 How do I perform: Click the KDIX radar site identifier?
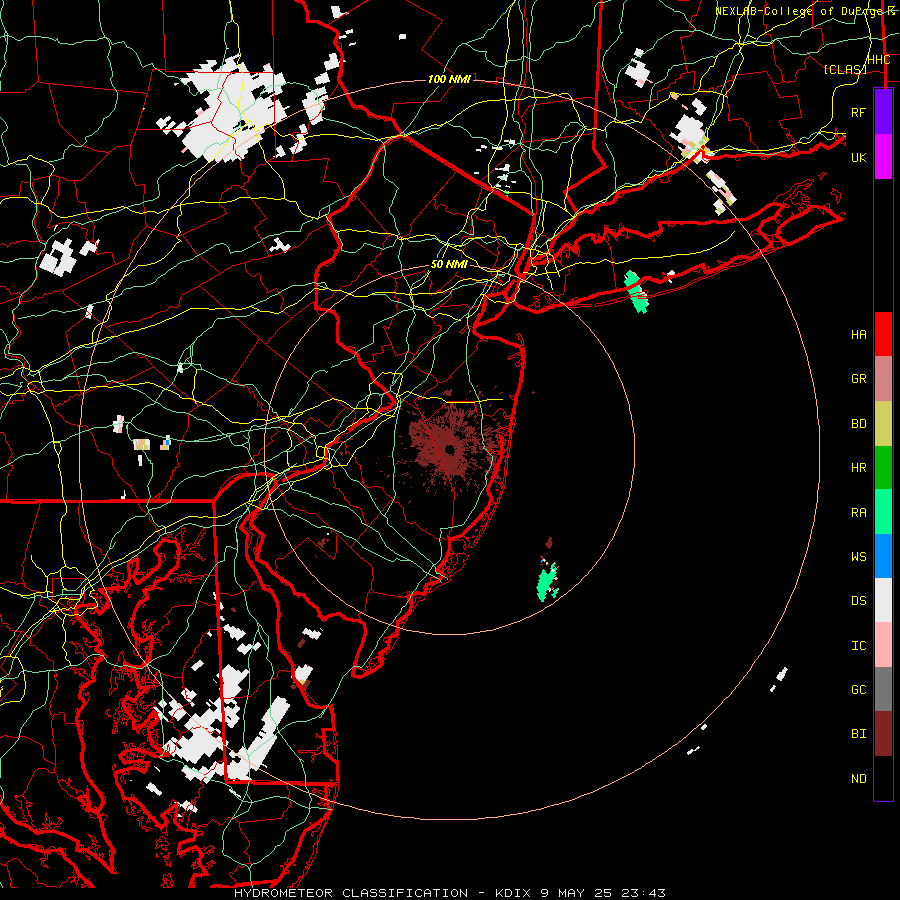point(515,893)
